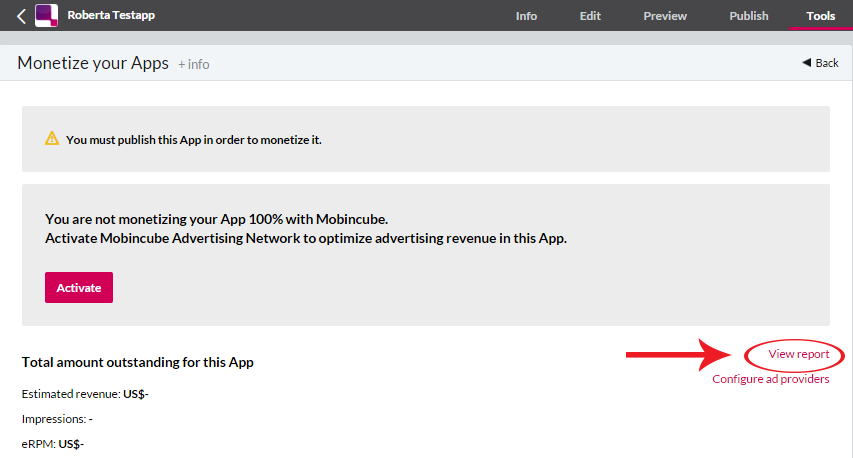Viewport: 853px width, 458px height.
Task: Click the eRPM US$ value
Action: pyautogui.click(x=71, y=444)
